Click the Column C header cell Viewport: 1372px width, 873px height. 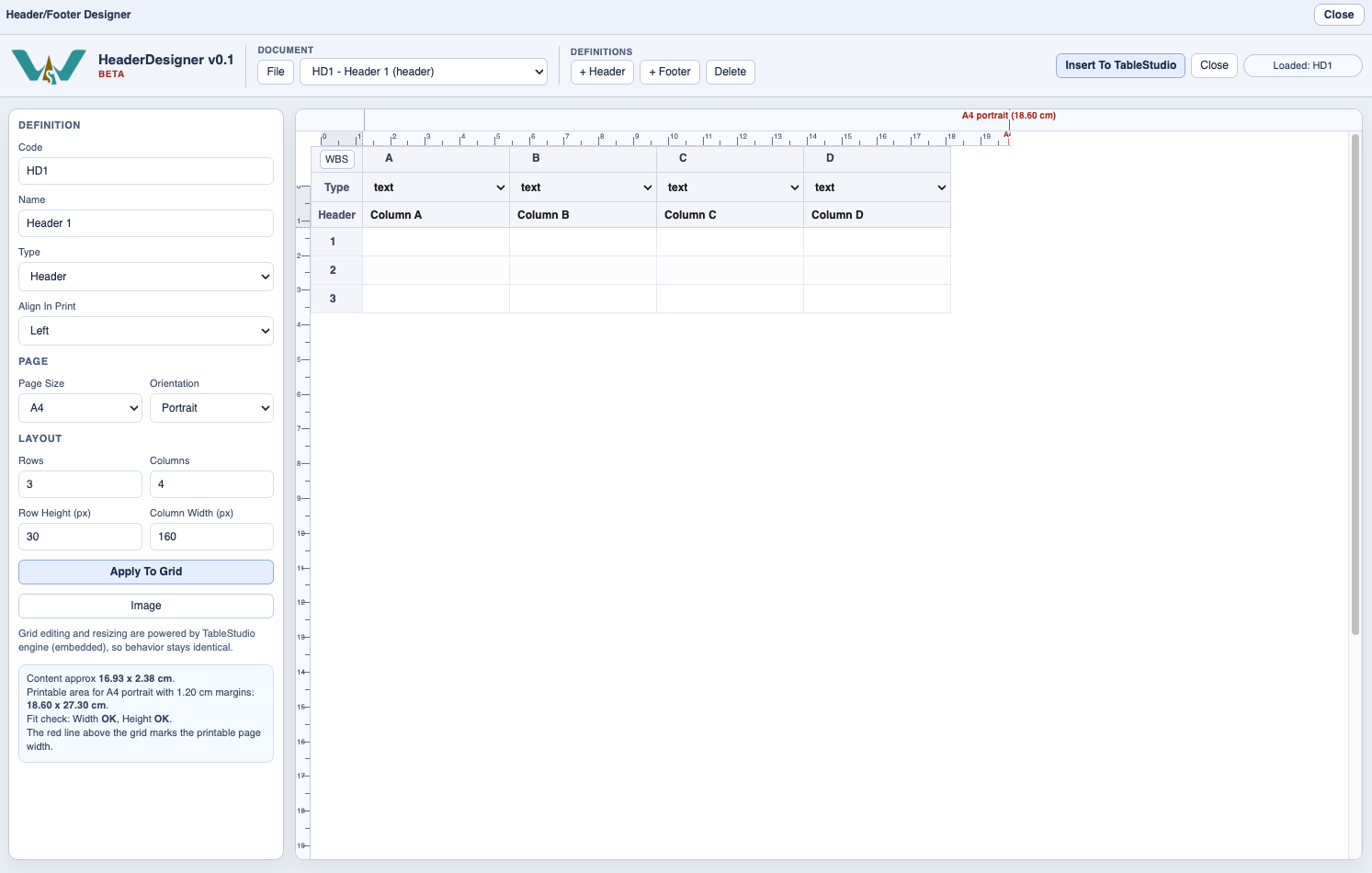pos(731,215)
